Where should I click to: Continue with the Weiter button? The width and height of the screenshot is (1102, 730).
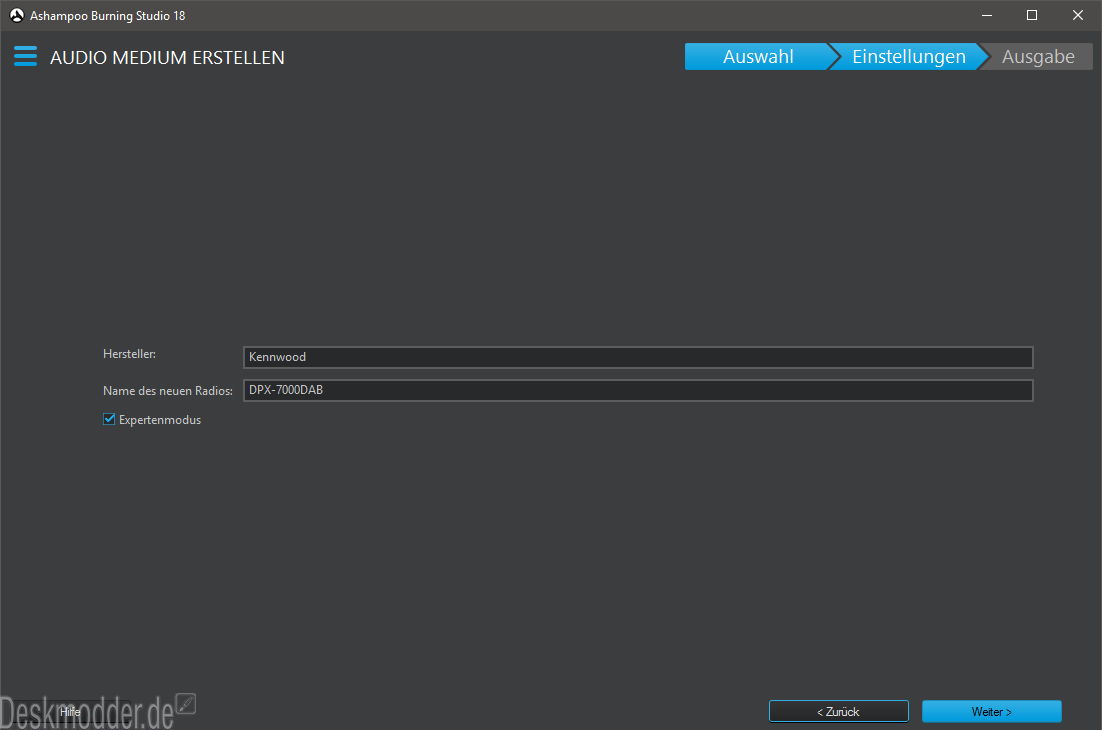coord(992,712)
